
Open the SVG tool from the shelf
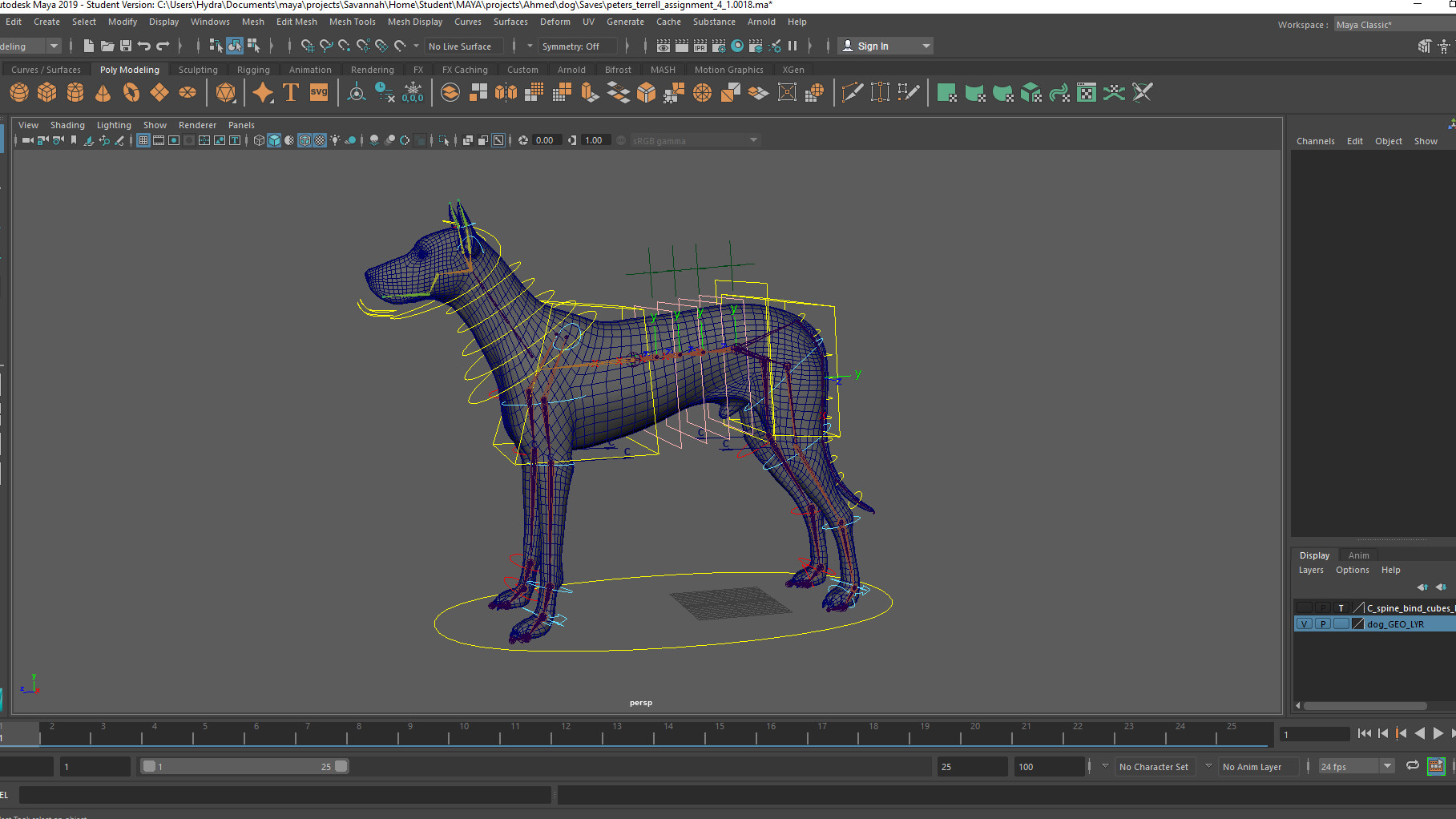(x=319, y=92)
